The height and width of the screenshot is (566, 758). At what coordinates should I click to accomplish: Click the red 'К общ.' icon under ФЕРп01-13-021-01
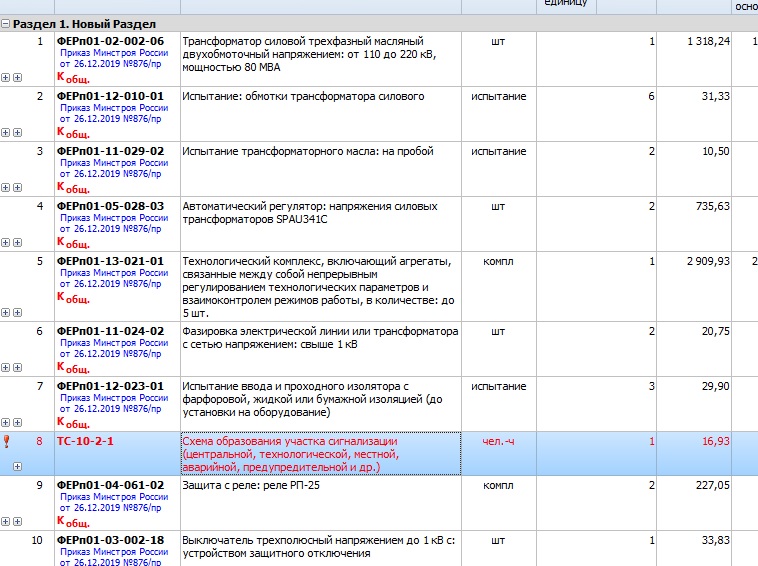73,298
